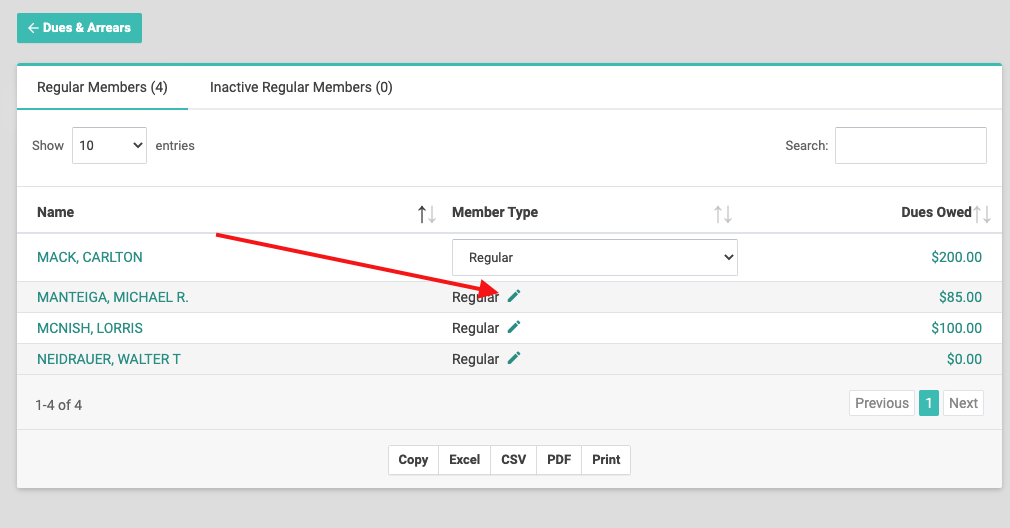Image resolution: width=1010 pixels, height=528 pixels.
Task: Edit member type pencil for MCNISH, LORRIS
Action: 514,327
